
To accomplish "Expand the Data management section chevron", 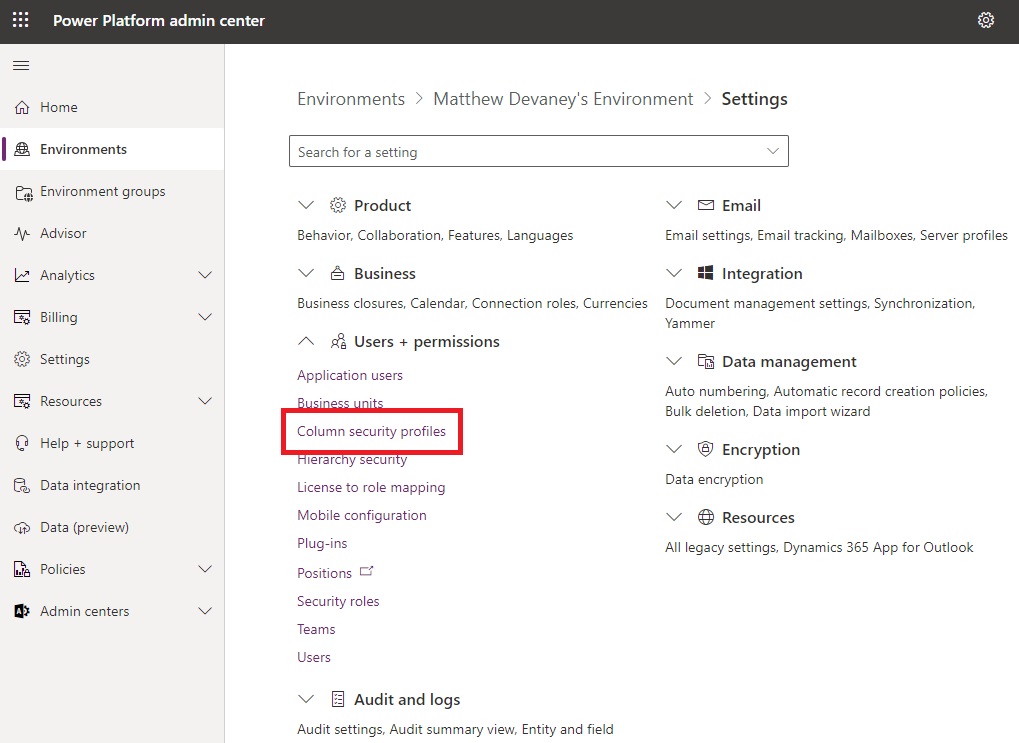I will coord(674,361).
